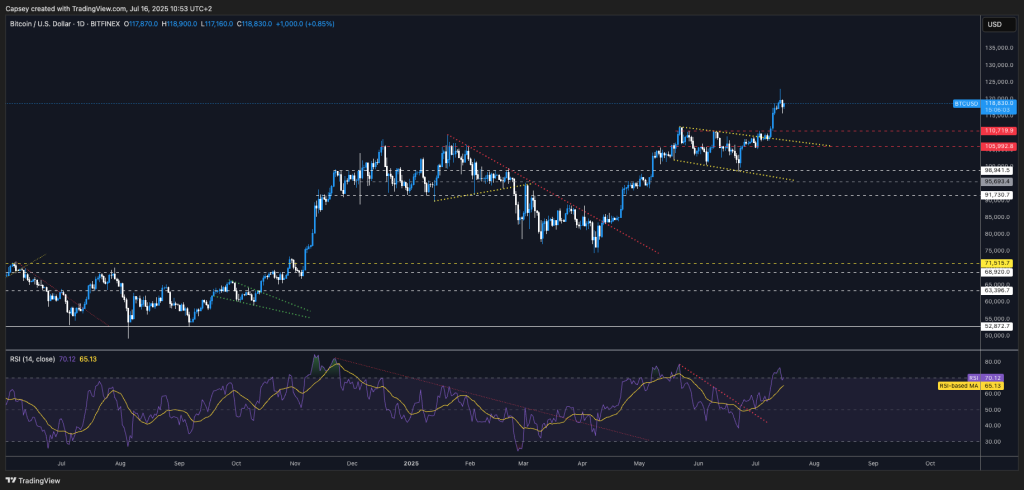This screenshot has height=490, width=1024.
Task: Click the white 98,941.5 price level label
Action: [999, 171]
